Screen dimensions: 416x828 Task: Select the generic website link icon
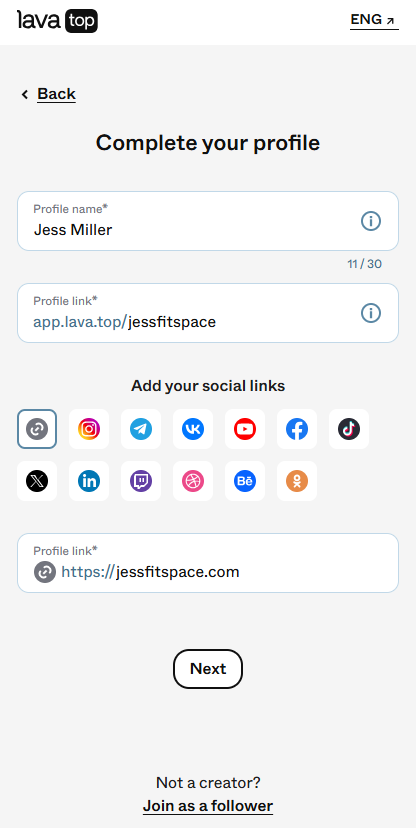point(37,429)
